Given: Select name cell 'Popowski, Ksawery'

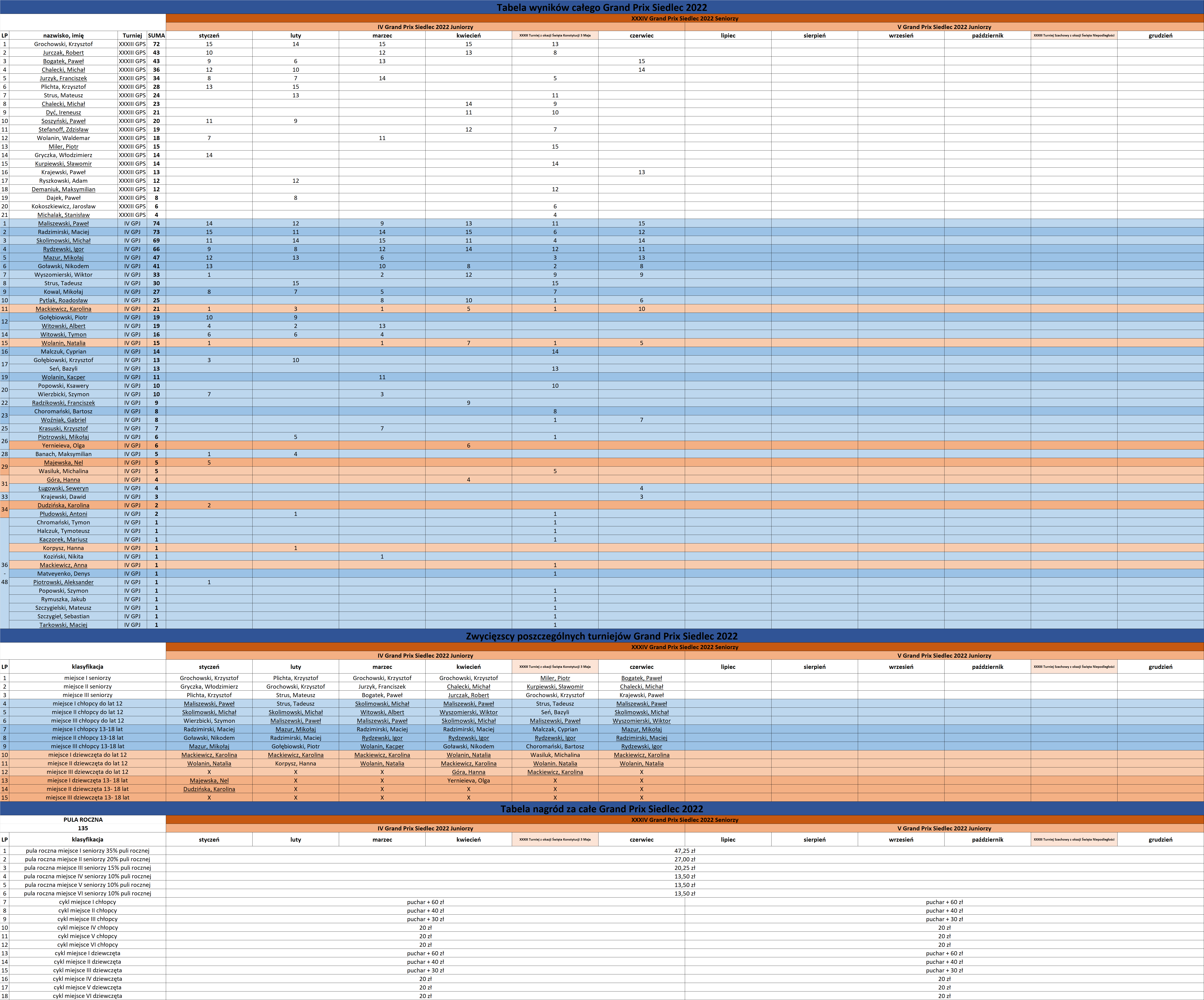Looking at the screenshot, I should point(63,386).
